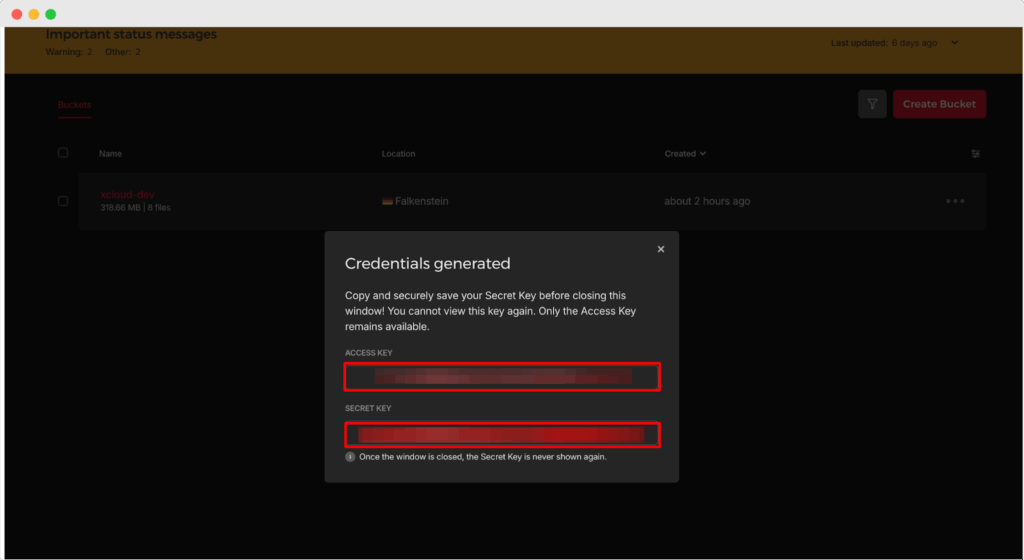
Task: Click the Name column header
Action: (x=110, y=154)
